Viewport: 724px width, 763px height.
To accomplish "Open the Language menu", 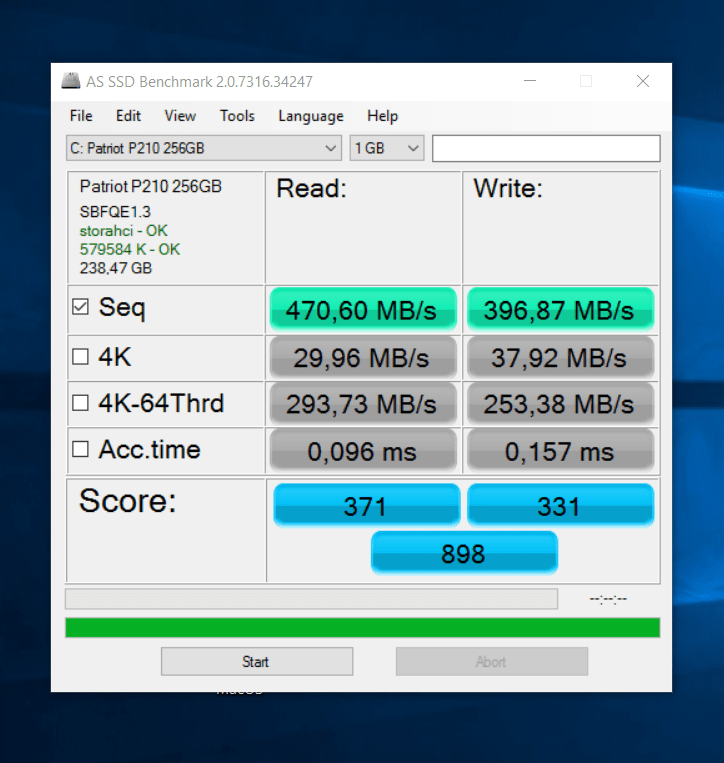I will tap(311, 116).
